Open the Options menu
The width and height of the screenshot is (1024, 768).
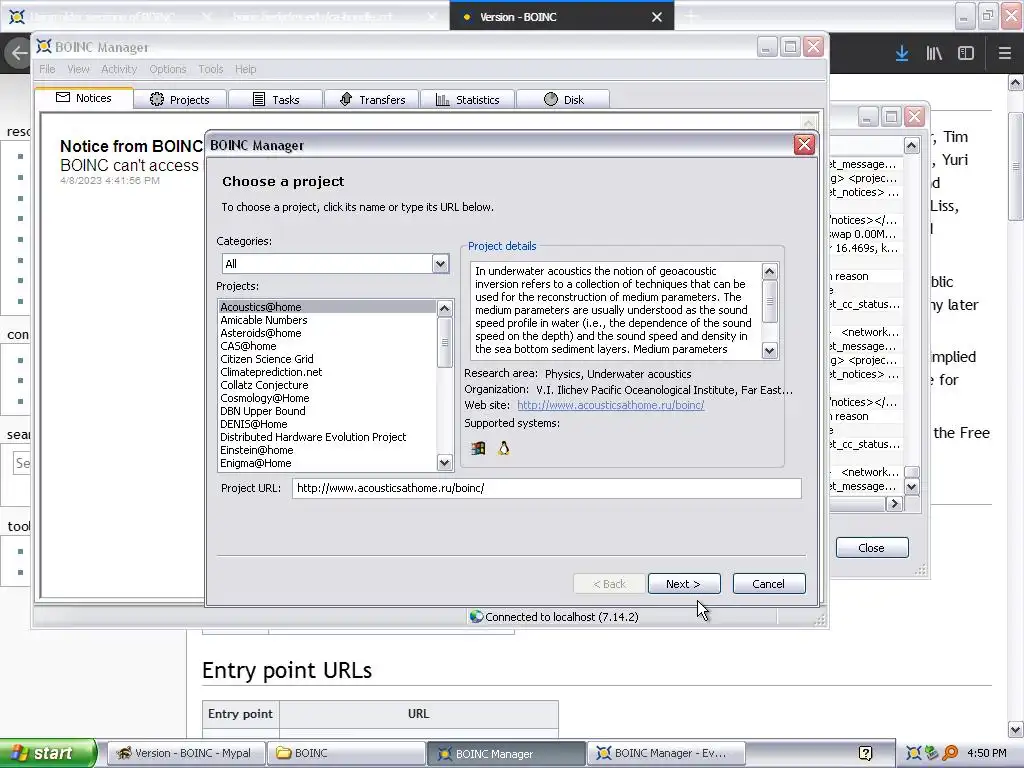point(168,69)
